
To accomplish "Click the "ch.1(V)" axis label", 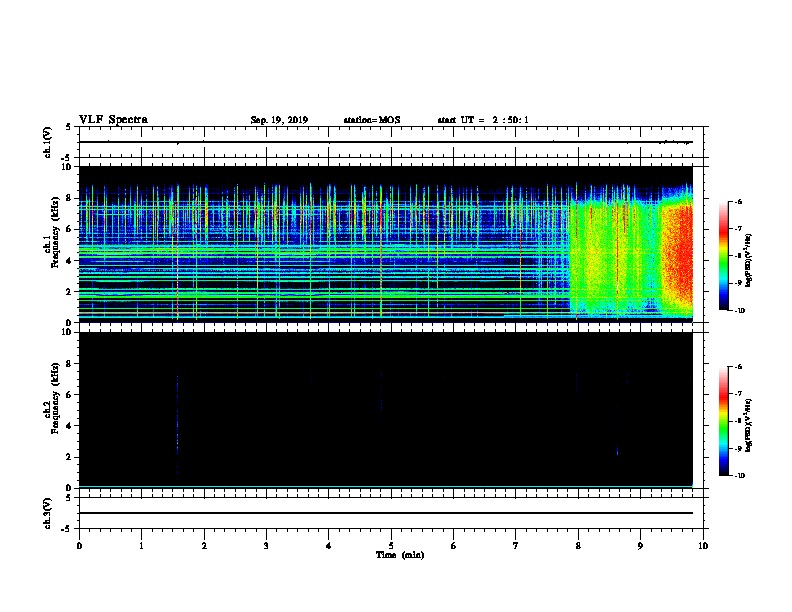I will (x=48, y=142).
